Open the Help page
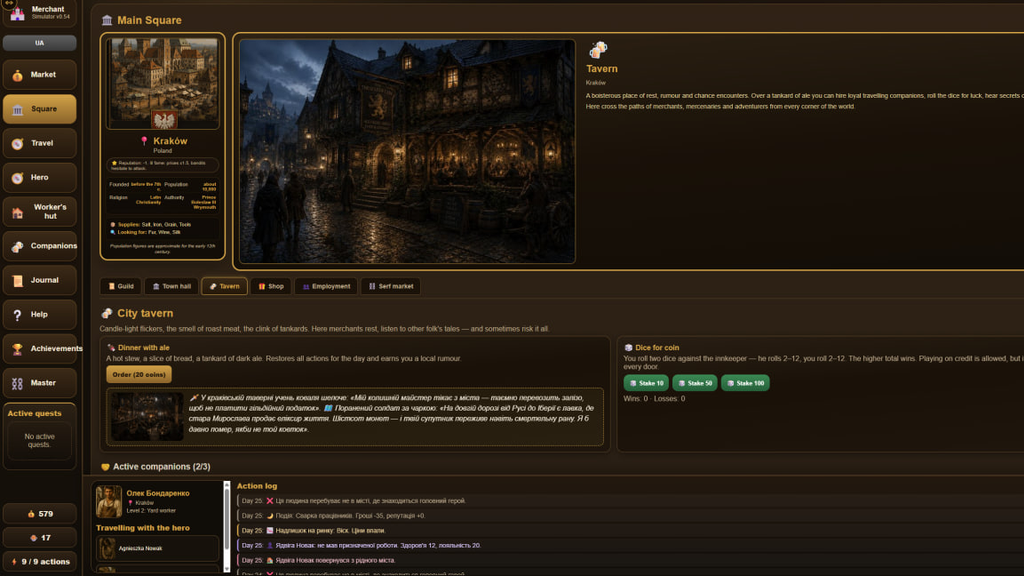 39,314
